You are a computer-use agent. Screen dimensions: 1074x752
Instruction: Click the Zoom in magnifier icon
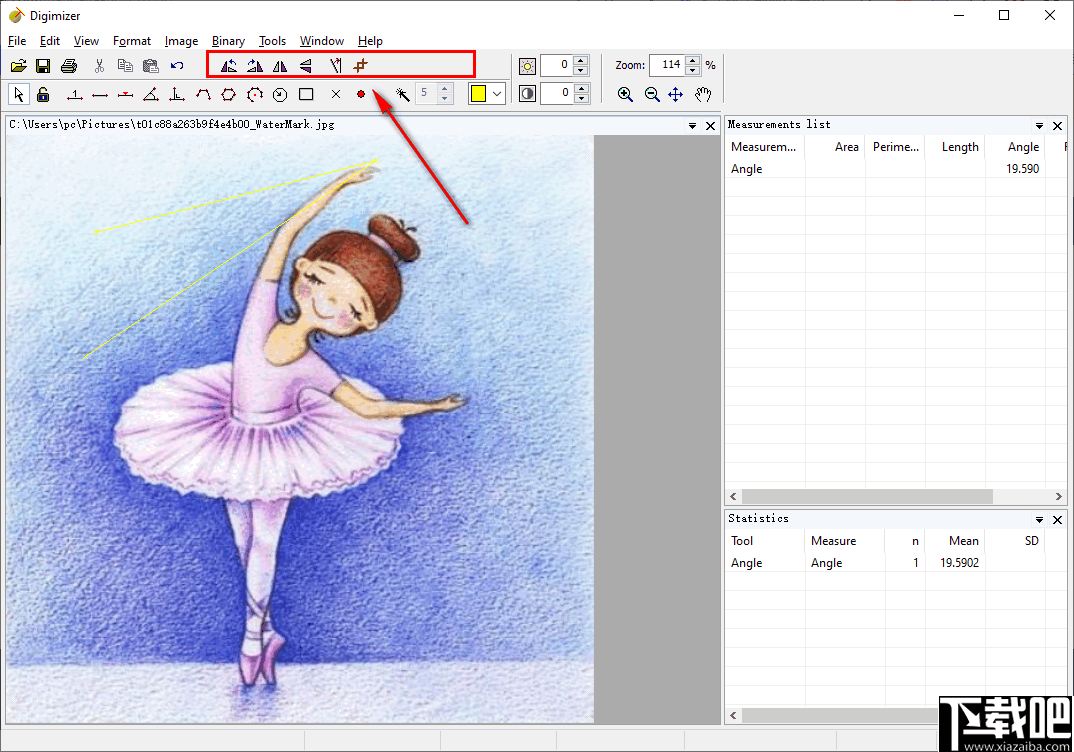pos(625,94)
